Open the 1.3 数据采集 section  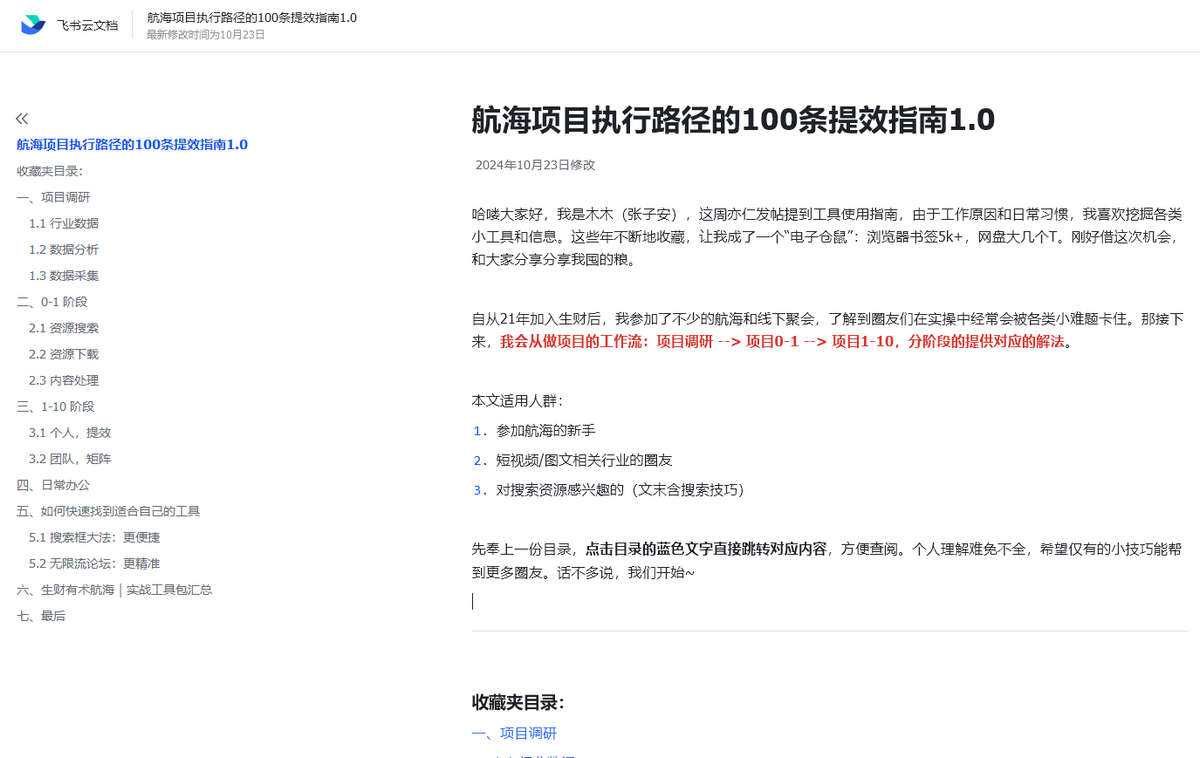pos(61,275)
